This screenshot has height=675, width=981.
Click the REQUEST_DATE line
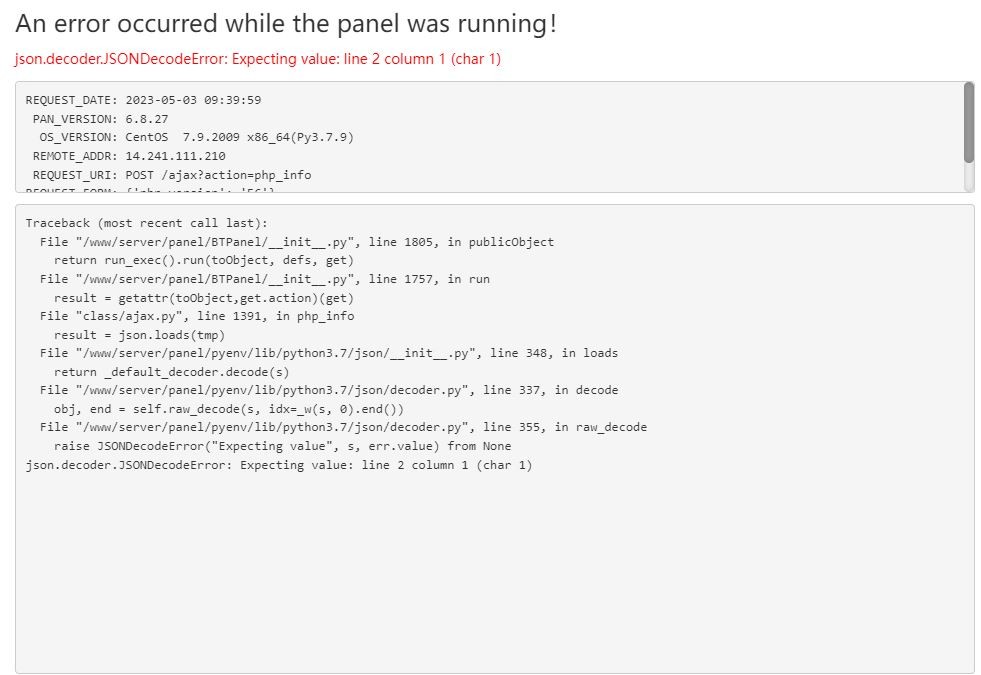pyautogui.click(x=143, y=100)
